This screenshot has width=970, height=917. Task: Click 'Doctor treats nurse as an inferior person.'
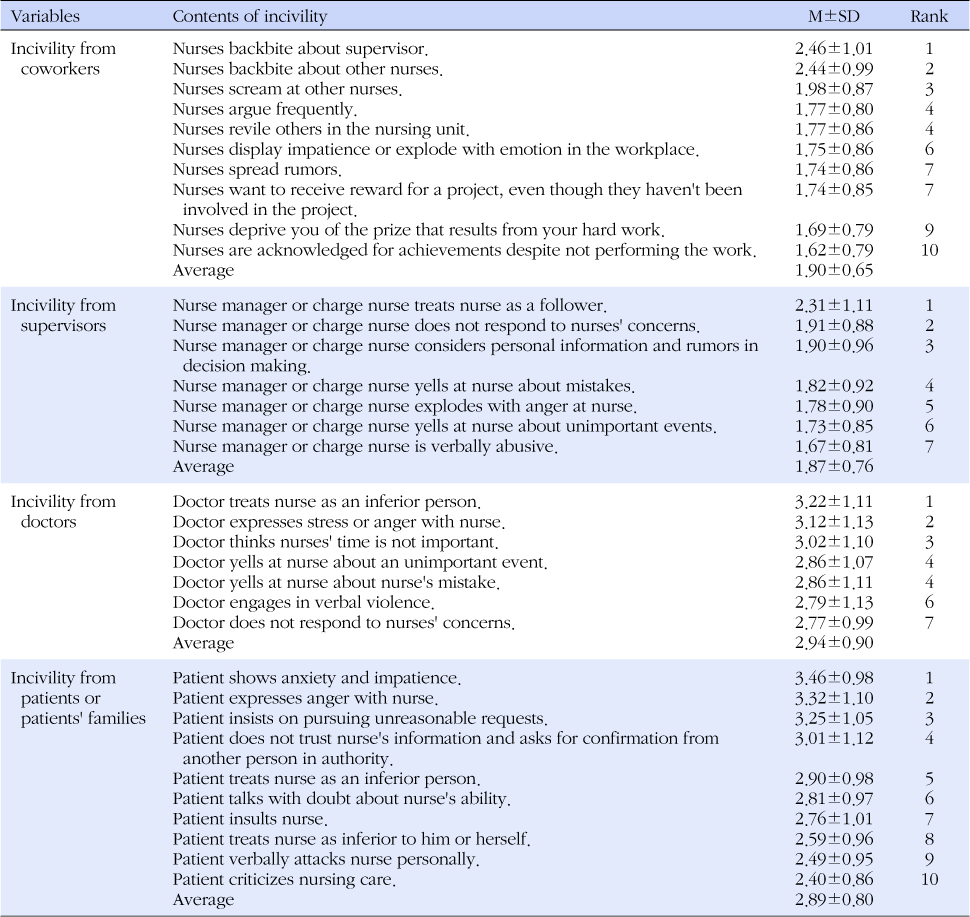(x=327, y=502)
